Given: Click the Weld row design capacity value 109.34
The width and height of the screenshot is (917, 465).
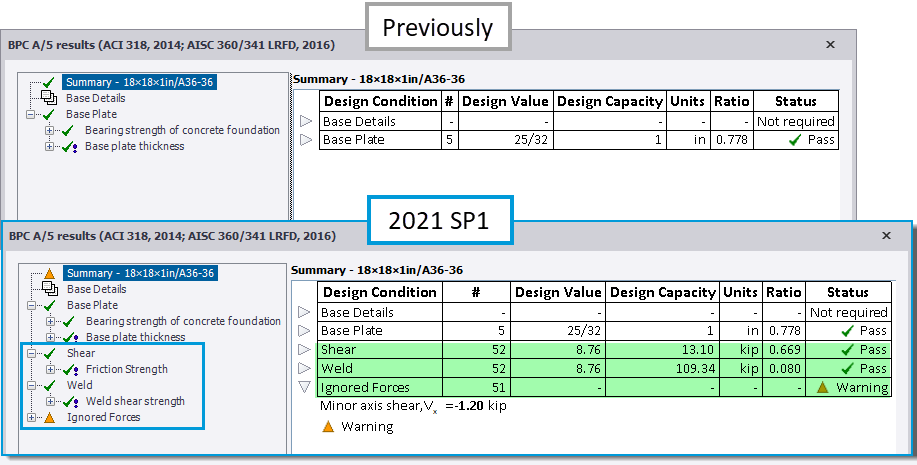Looking at the screenshot, I should click(695, 369).
